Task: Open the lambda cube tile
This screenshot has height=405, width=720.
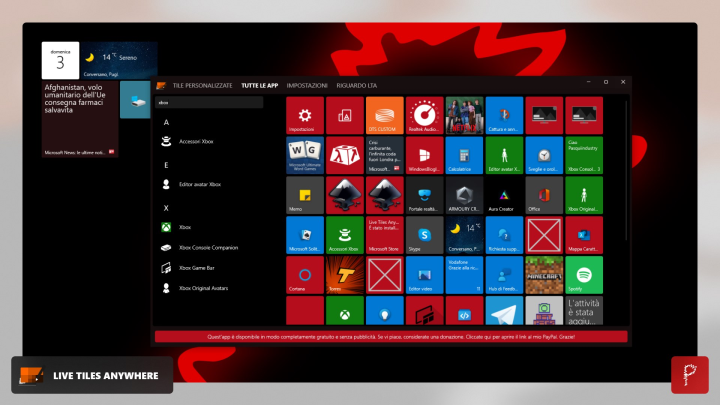Action: pos(345,155)
